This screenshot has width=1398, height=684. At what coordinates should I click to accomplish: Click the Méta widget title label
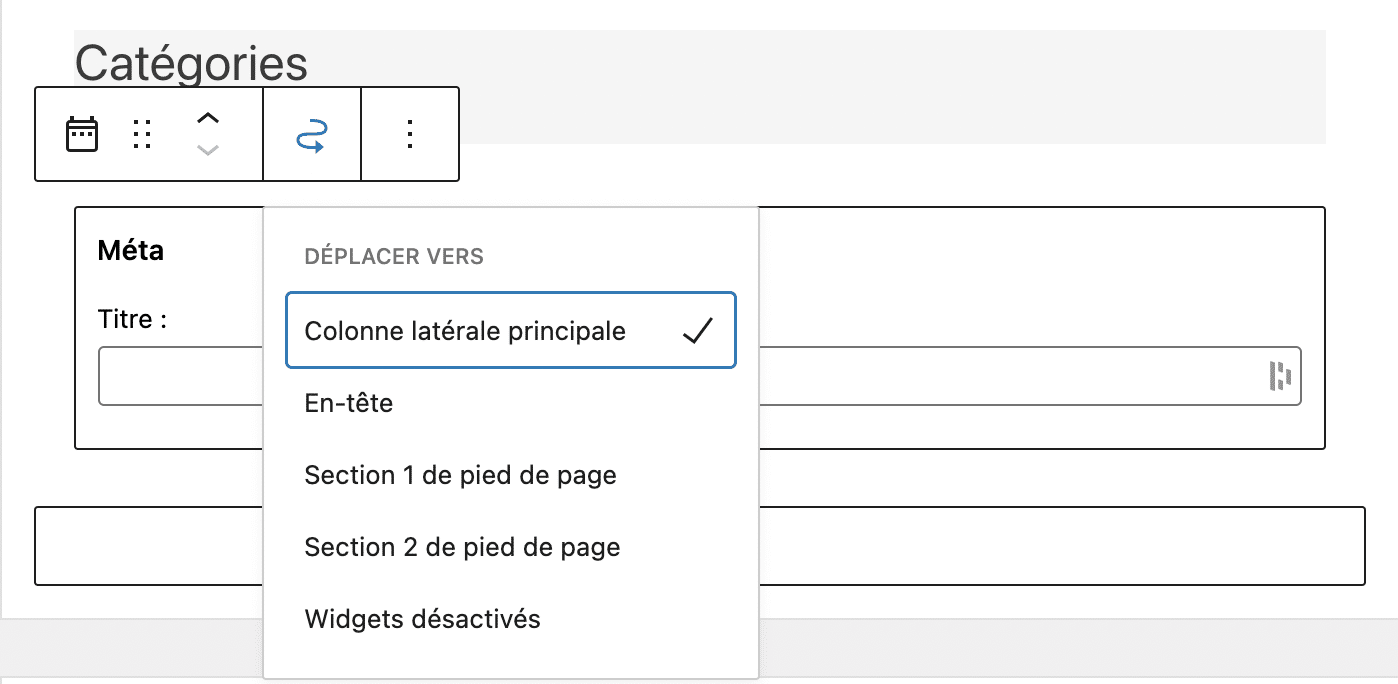tap(130, 250)
